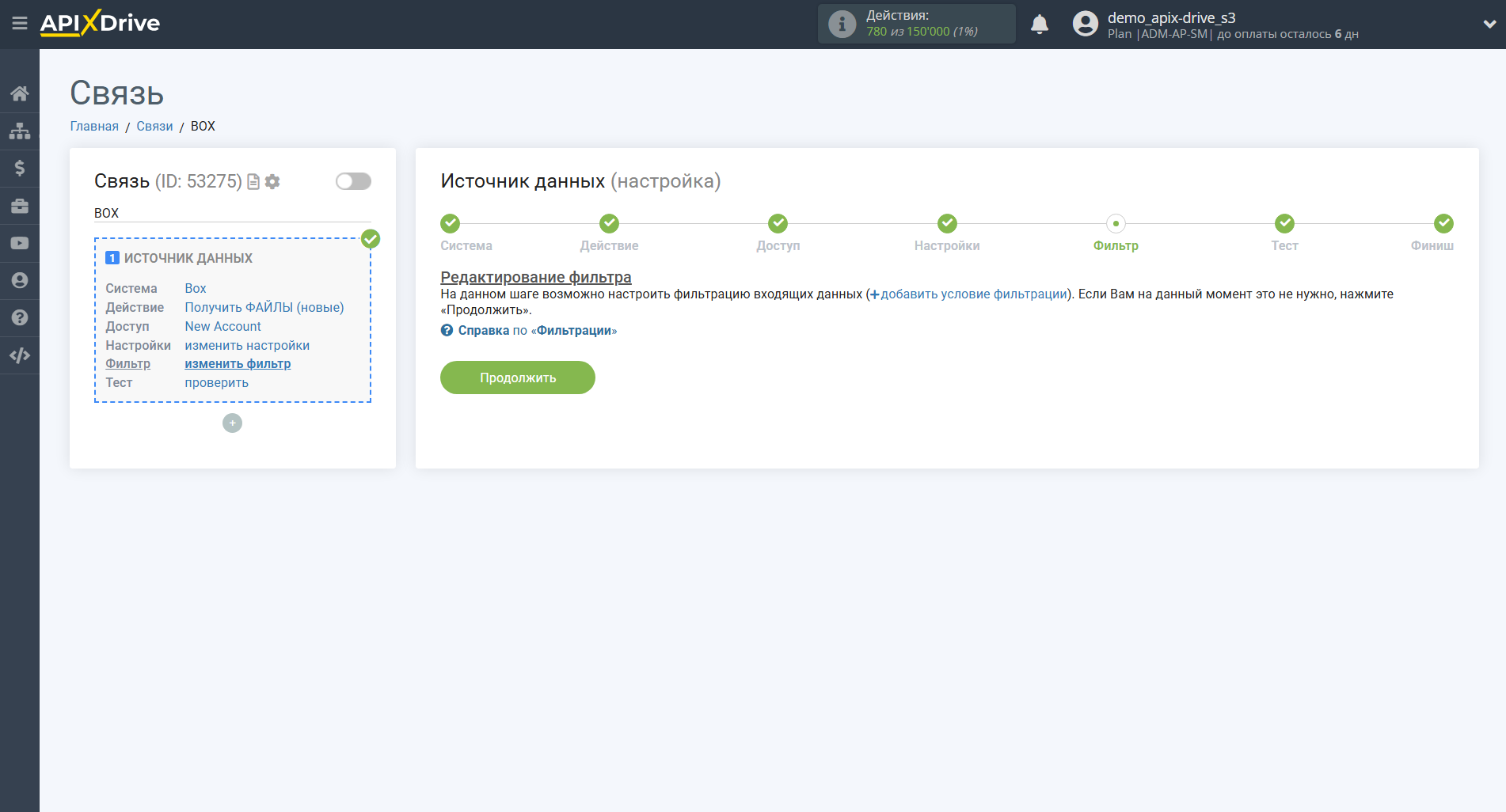Add a new block with plus button

click(x=232, y=423)
